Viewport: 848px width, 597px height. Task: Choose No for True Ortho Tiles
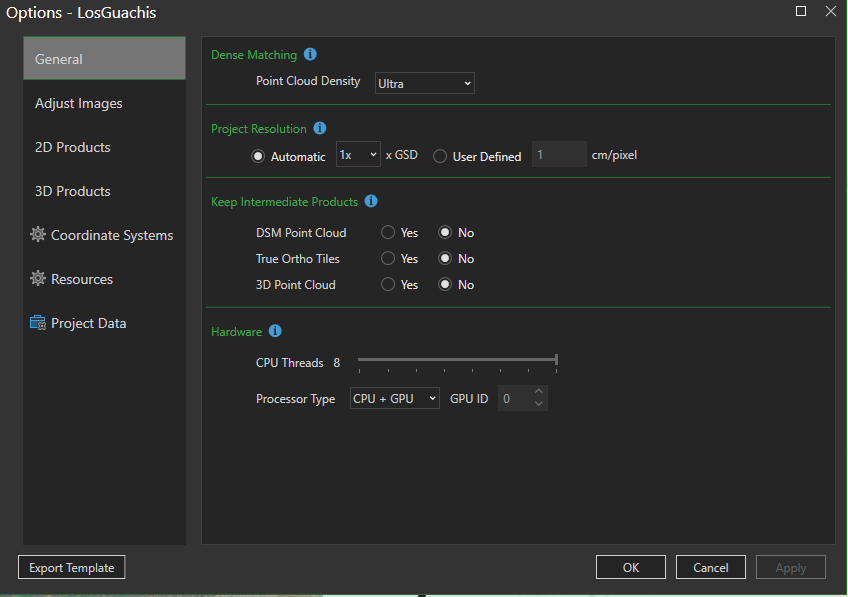pyautogui.click(x=445, y=258)
